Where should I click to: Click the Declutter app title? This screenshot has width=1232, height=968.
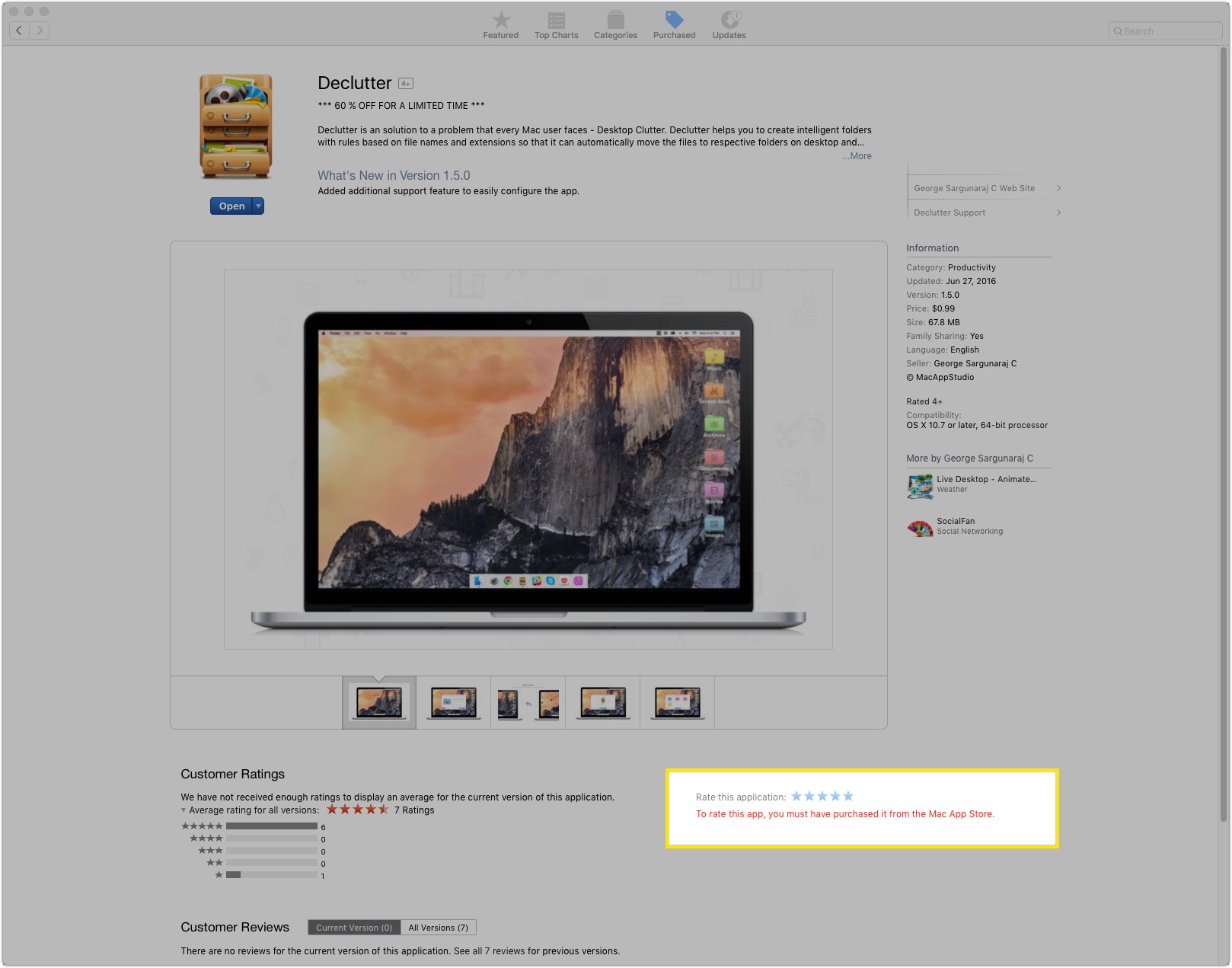pyautogui.click(x=355, y=83)
